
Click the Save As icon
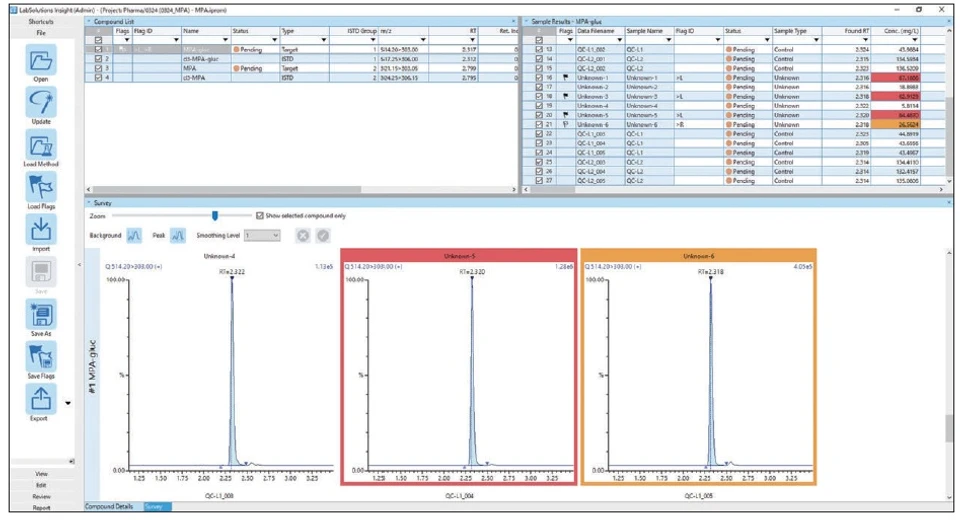pos(41,313)
